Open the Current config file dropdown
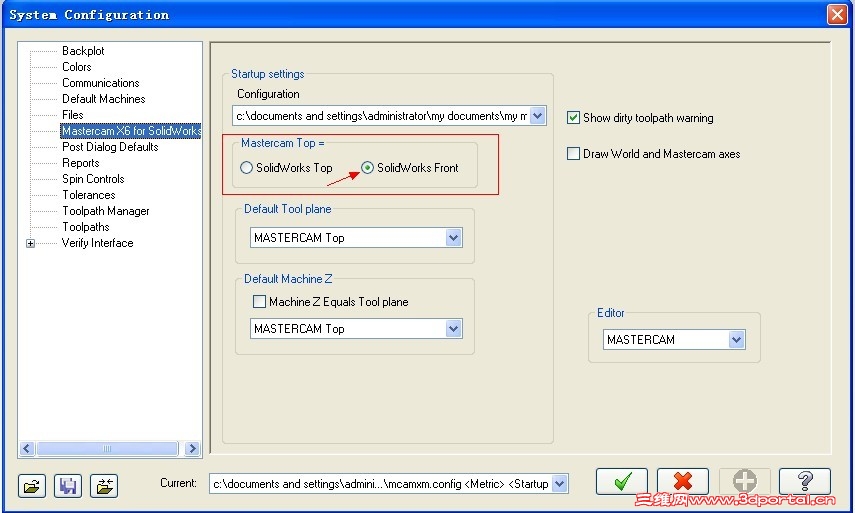 560,484
